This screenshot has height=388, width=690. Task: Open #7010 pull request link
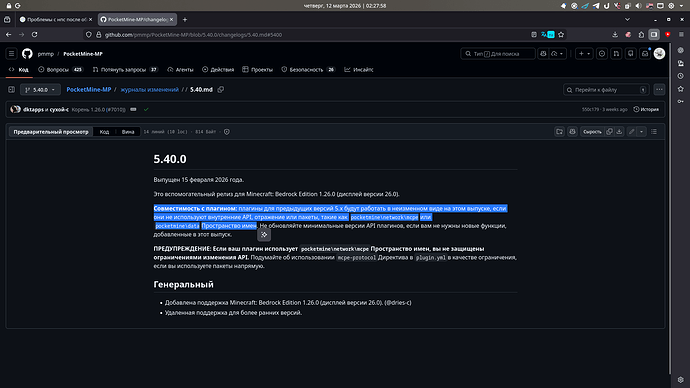(x=115, y=110)
